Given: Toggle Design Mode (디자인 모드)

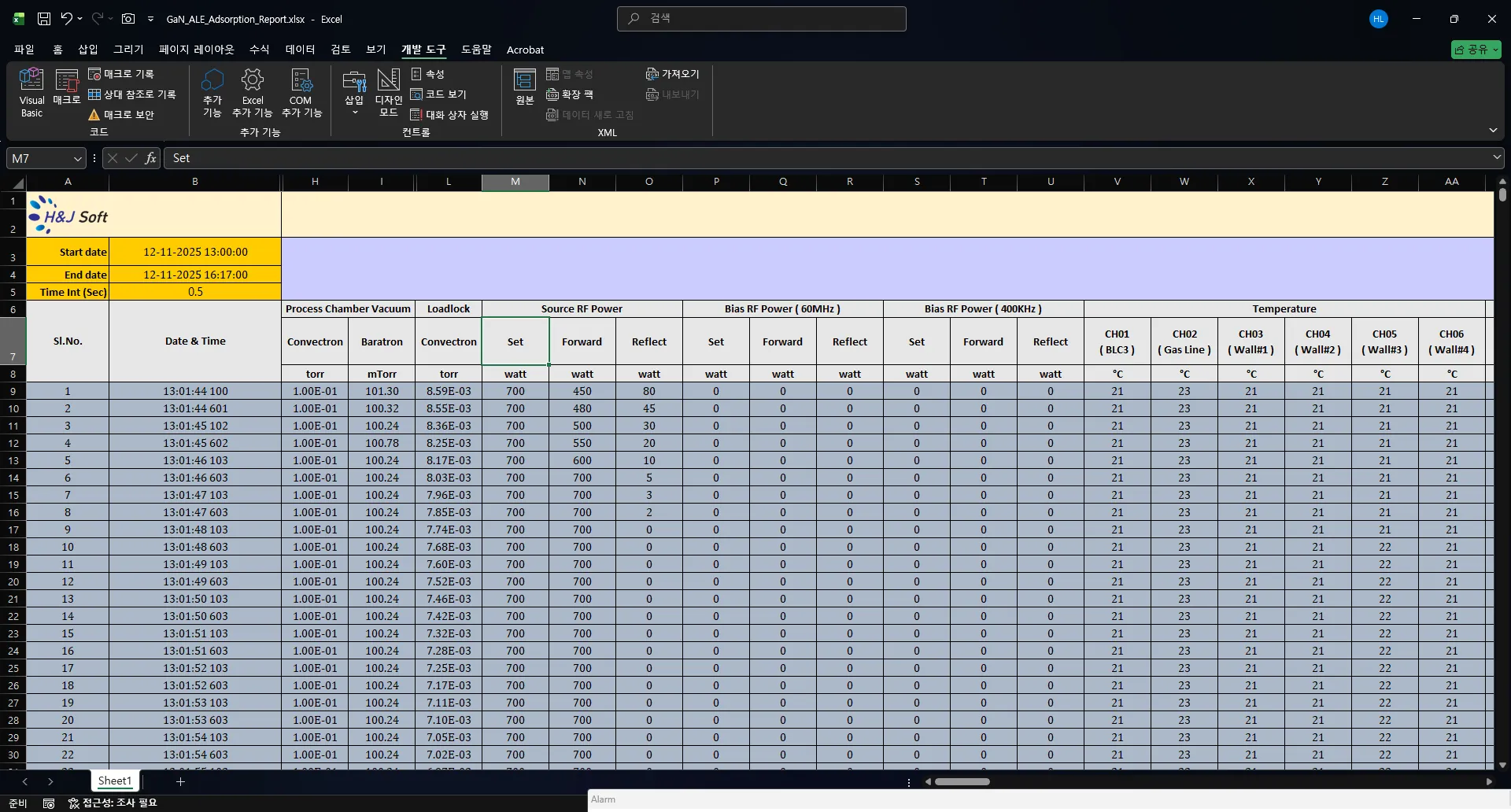Looking at the screenshot, I should [389, 93].
